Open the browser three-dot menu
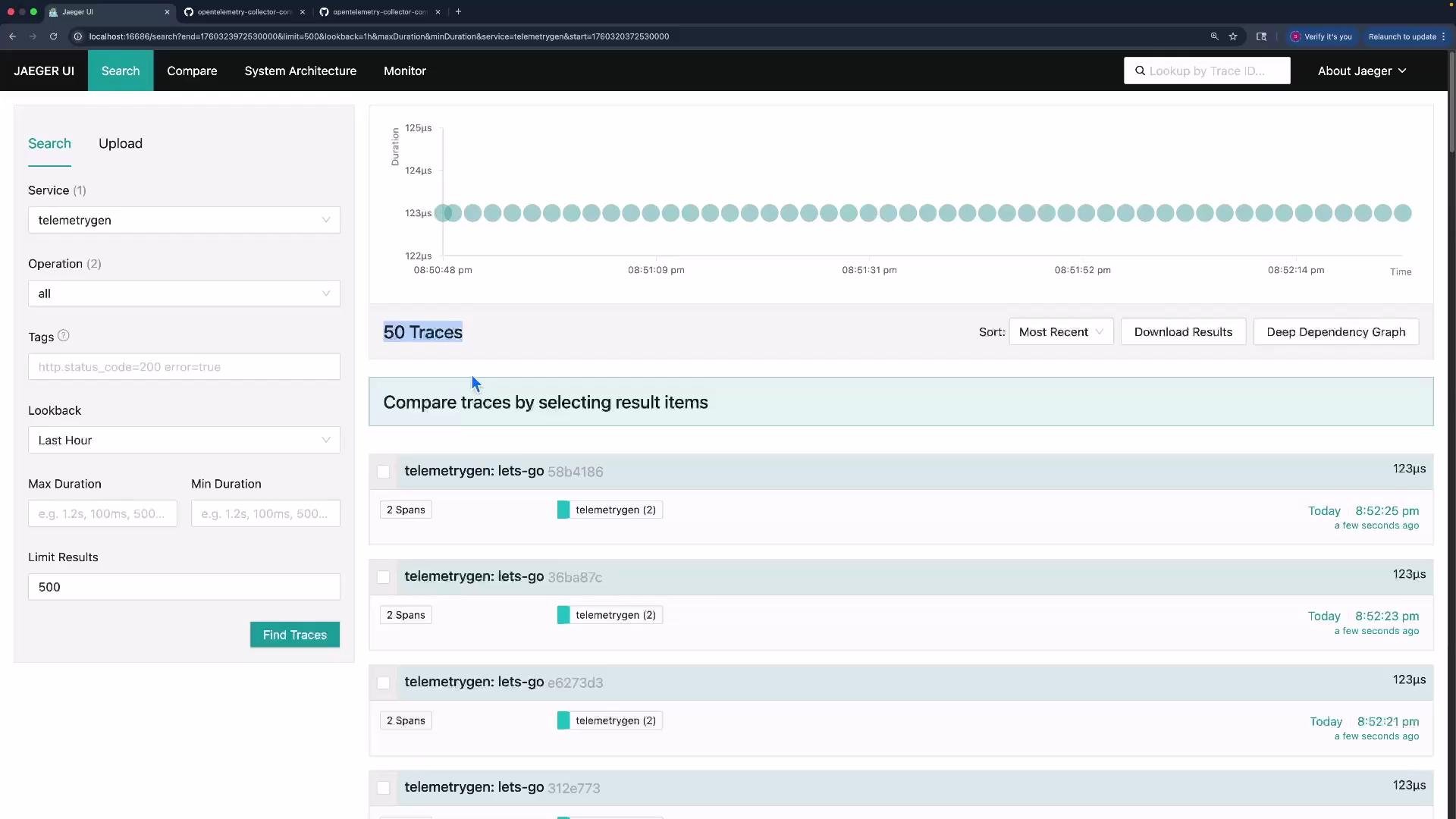Viewport: 1456px width, 819px height. 1443,36
